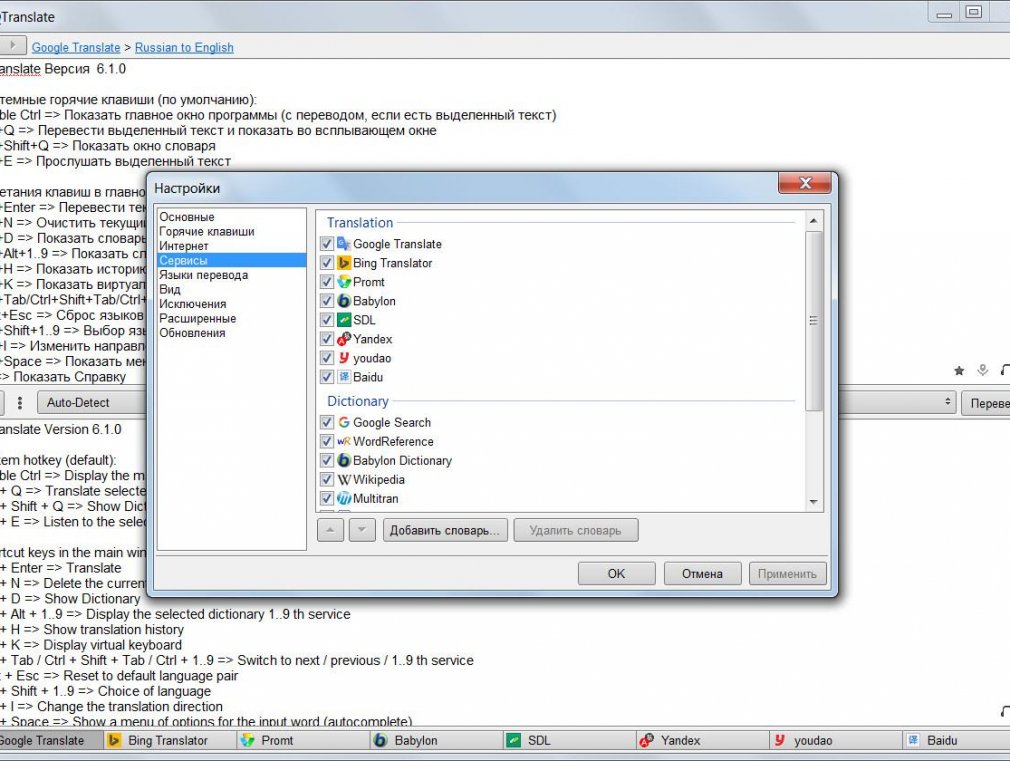Uncheck the Google Translate service checkbox
Image resolution: width=1010 pixels, height=761 pixels.
[x=327, y=244]
